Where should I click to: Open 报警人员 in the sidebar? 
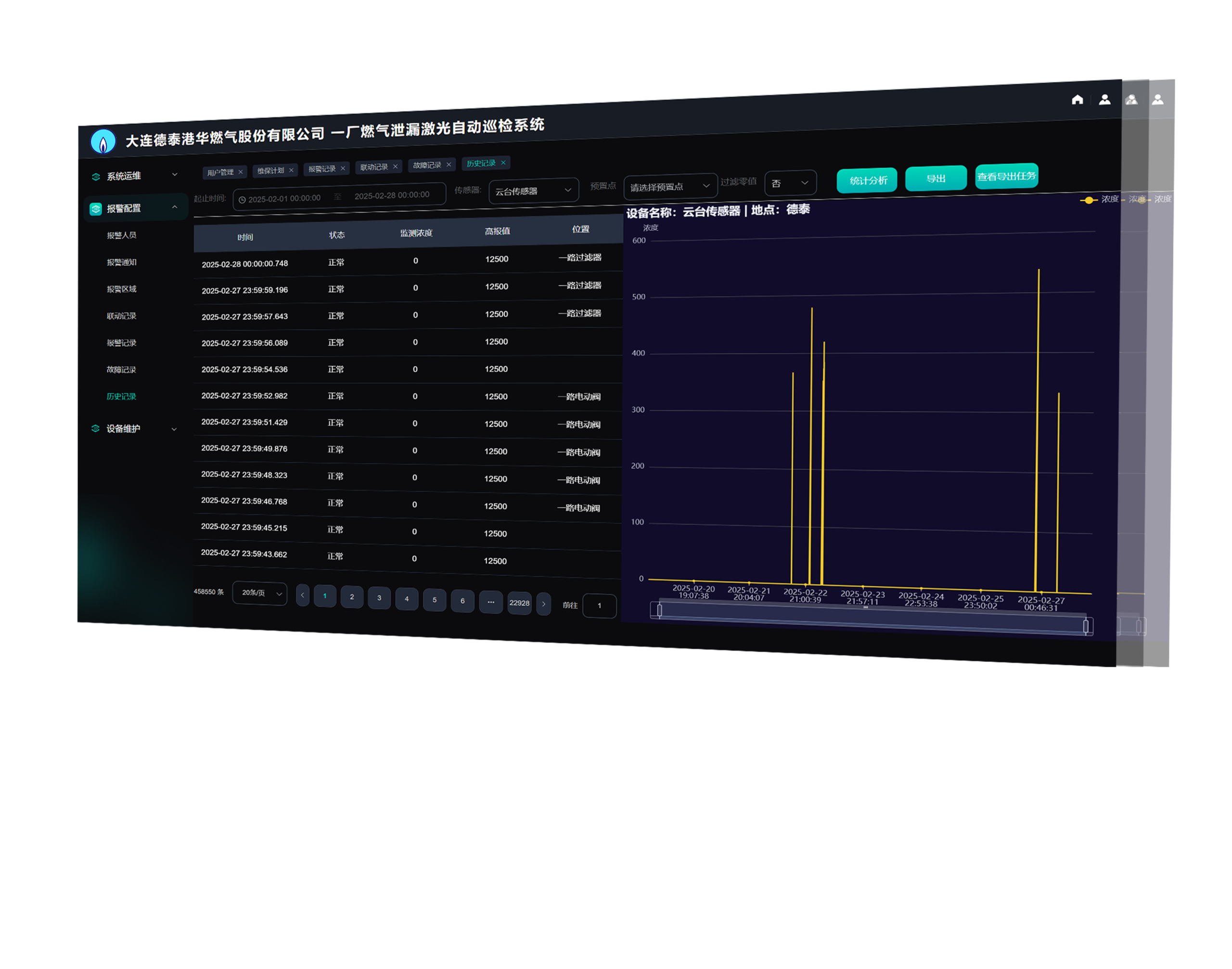pyautogui.click(x=121, y=235)
